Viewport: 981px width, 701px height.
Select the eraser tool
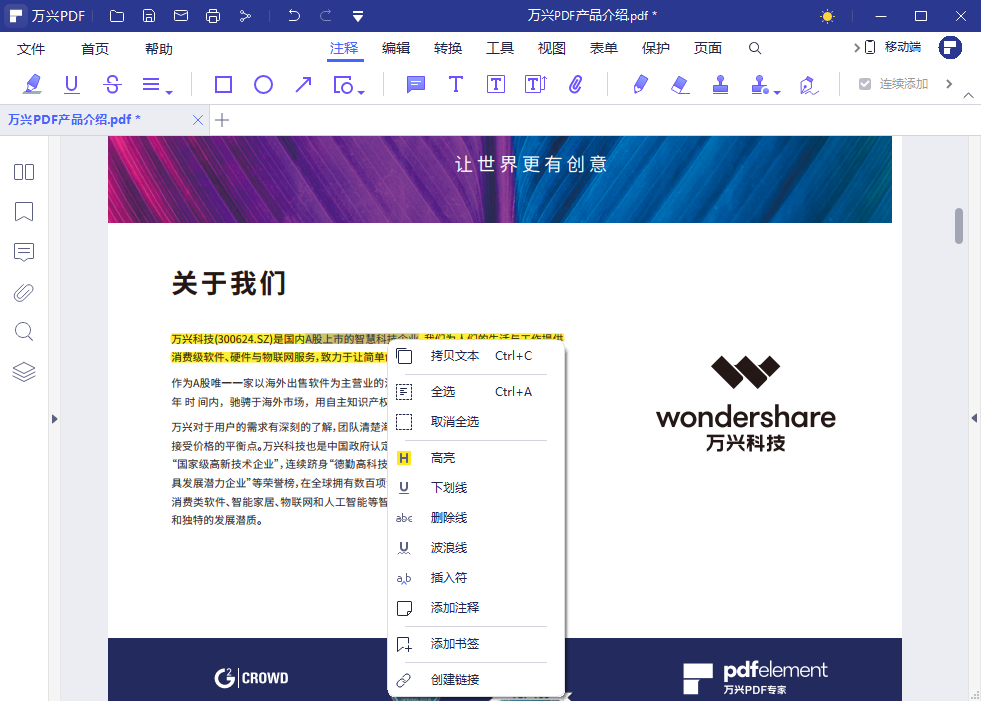680,85
